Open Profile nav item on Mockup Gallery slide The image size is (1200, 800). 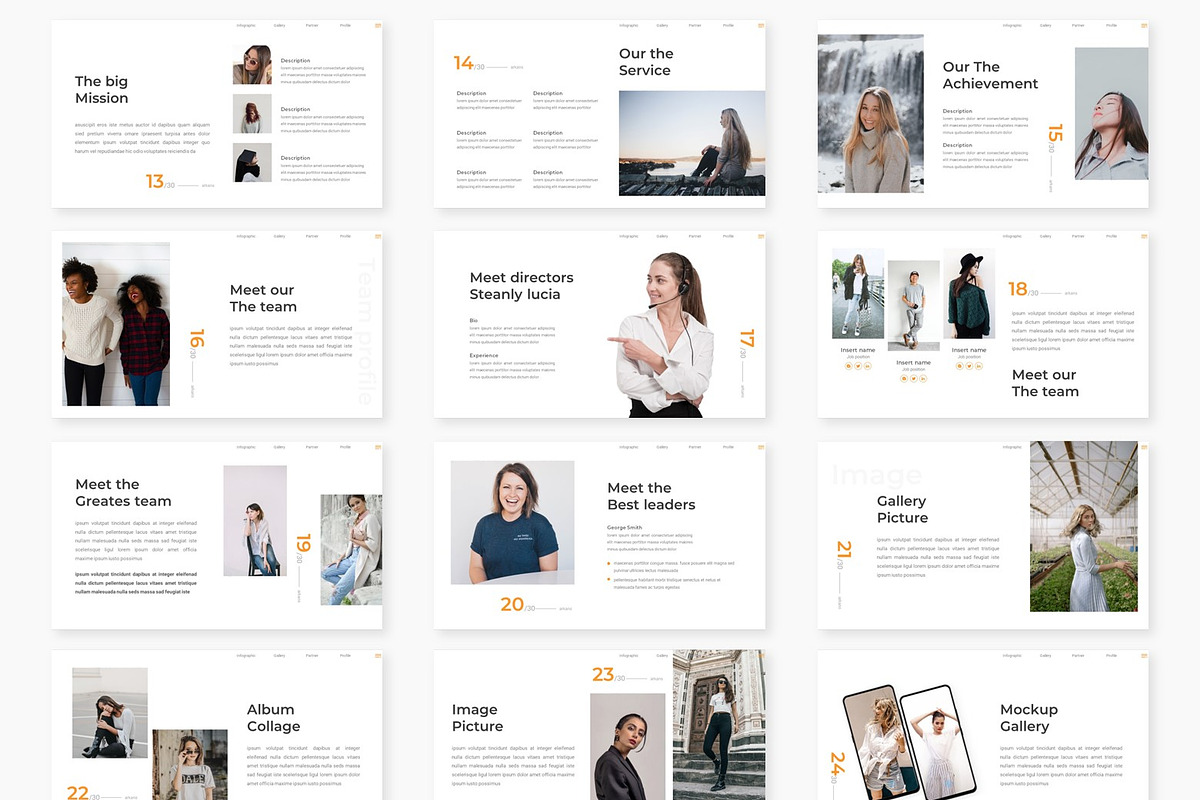[x=1111, y=657]
